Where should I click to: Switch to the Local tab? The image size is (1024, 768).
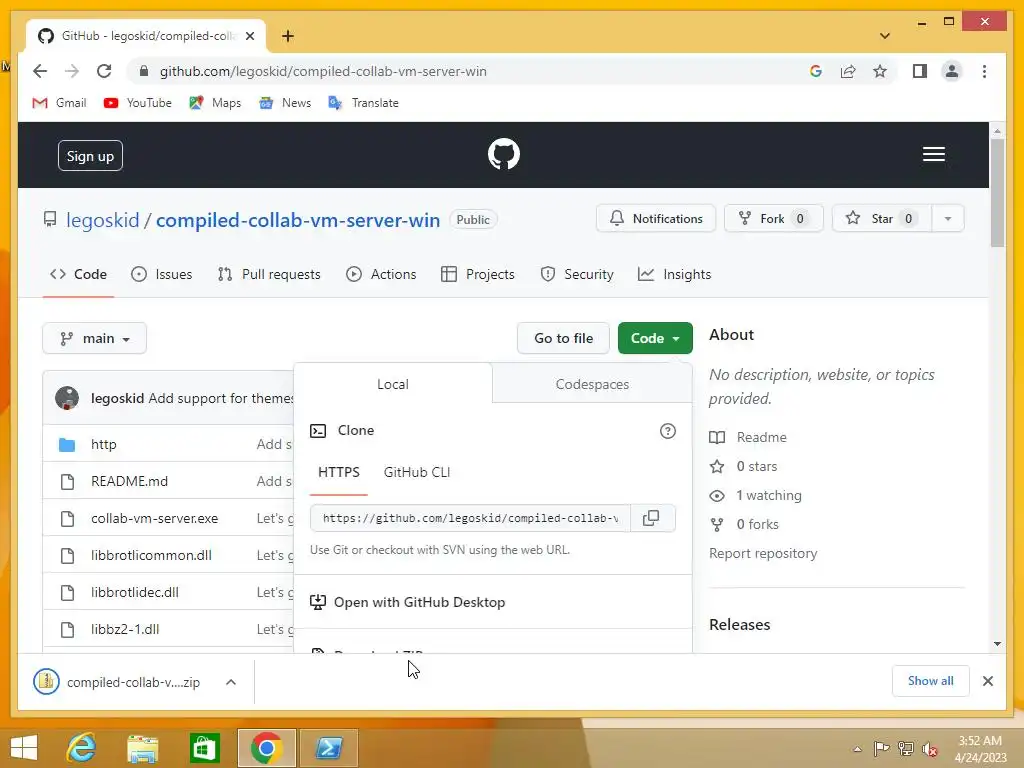pos(392,384)
